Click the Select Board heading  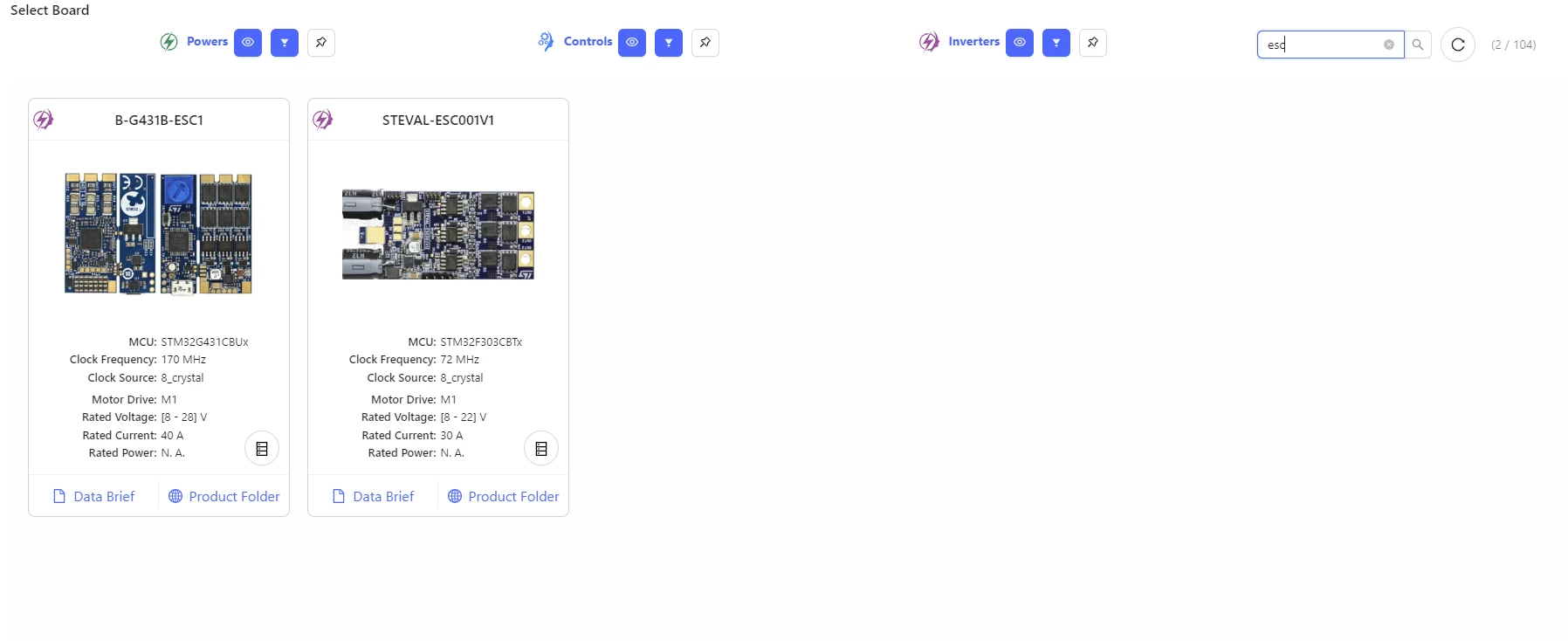[x=50, y=10]
